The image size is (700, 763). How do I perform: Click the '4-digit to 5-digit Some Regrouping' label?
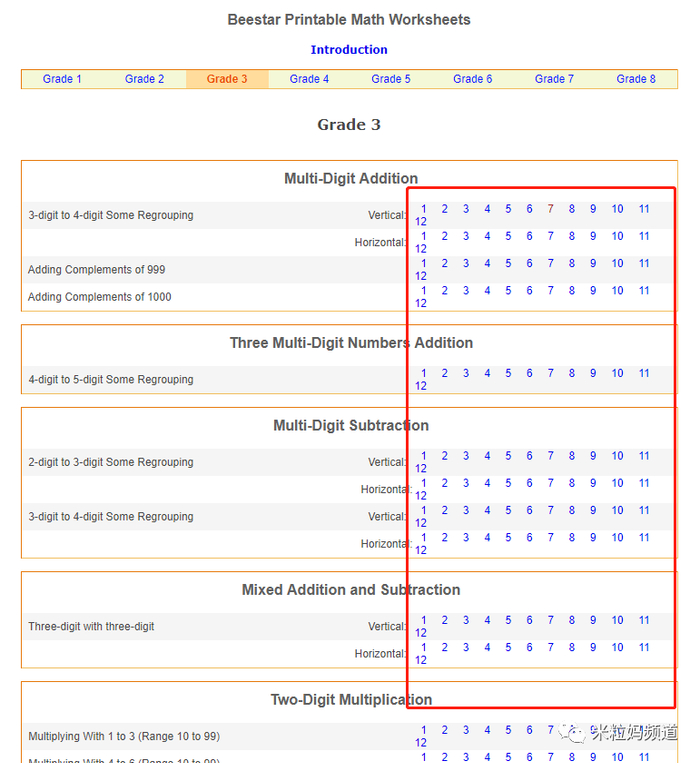(110, 380)
